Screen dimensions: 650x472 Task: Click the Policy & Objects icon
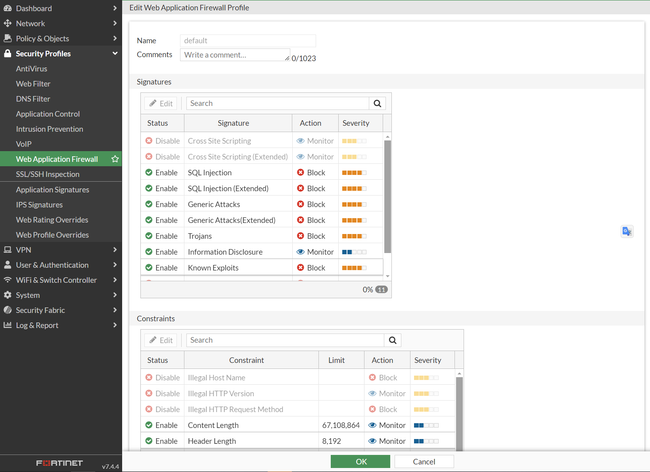coord(7,39)
